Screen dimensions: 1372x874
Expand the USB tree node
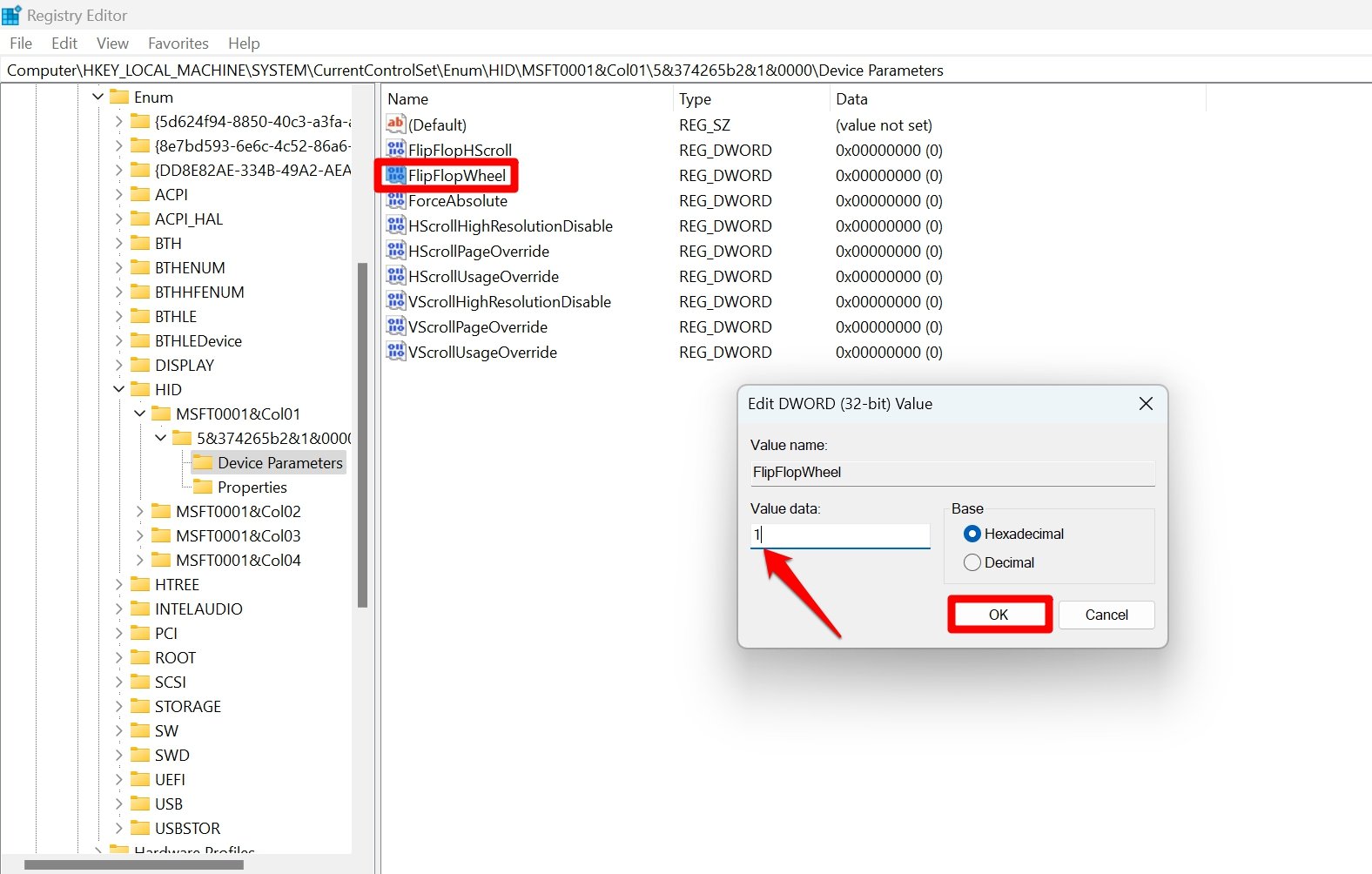click(119, 803)
